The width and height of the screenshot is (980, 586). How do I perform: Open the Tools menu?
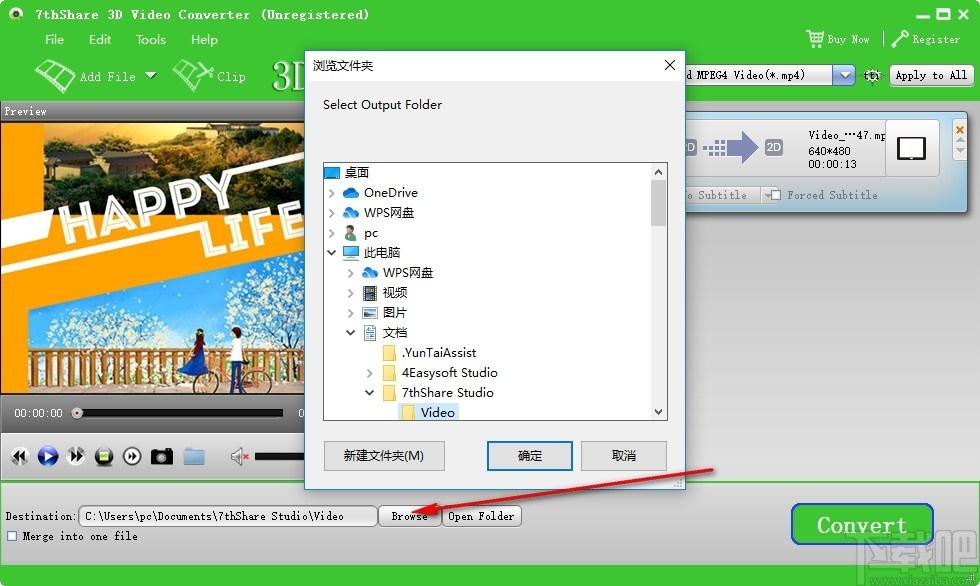(x=151, y=39)
